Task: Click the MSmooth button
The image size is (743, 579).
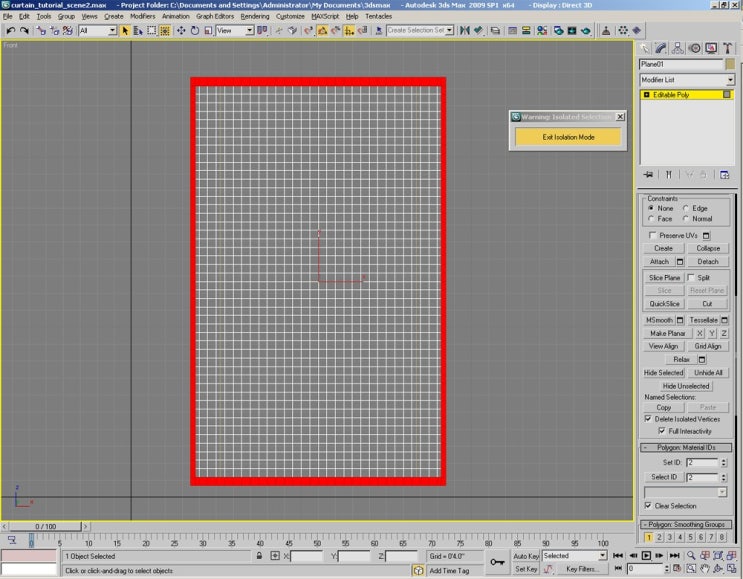Action: click(658, 320)
